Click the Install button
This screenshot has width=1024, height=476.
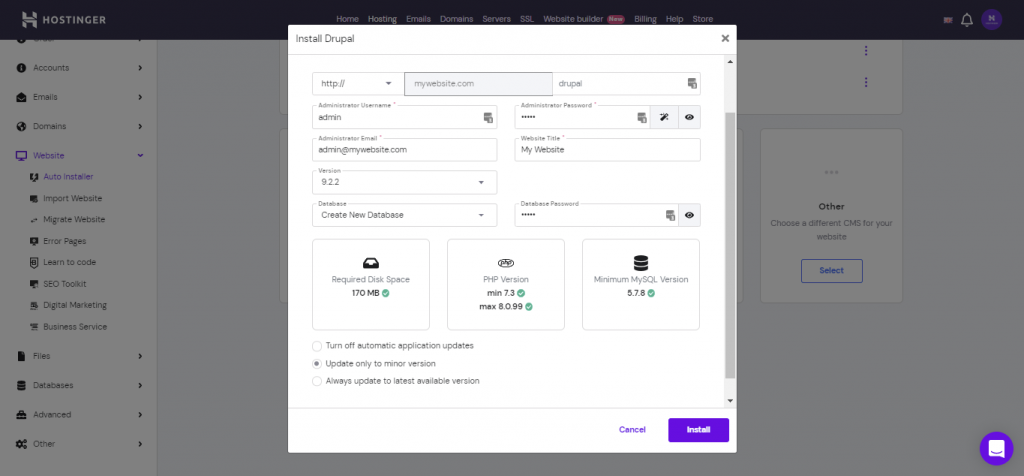tap(698, 430)
